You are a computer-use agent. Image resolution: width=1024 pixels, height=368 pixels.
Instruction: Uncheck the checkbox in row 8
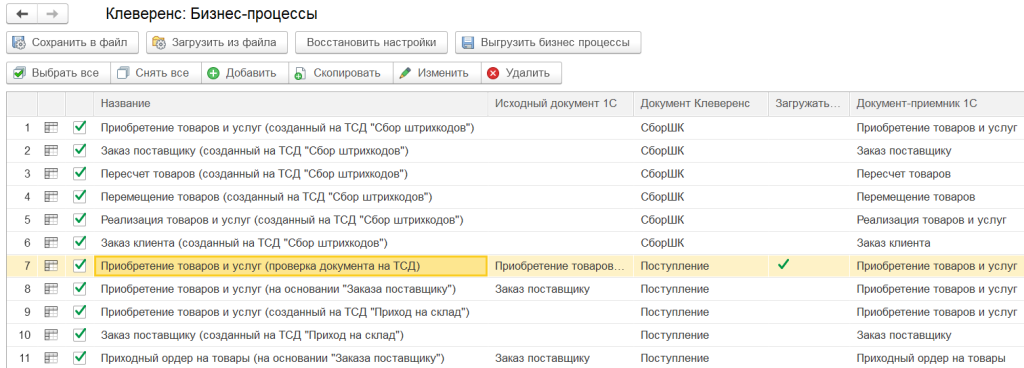80,288
